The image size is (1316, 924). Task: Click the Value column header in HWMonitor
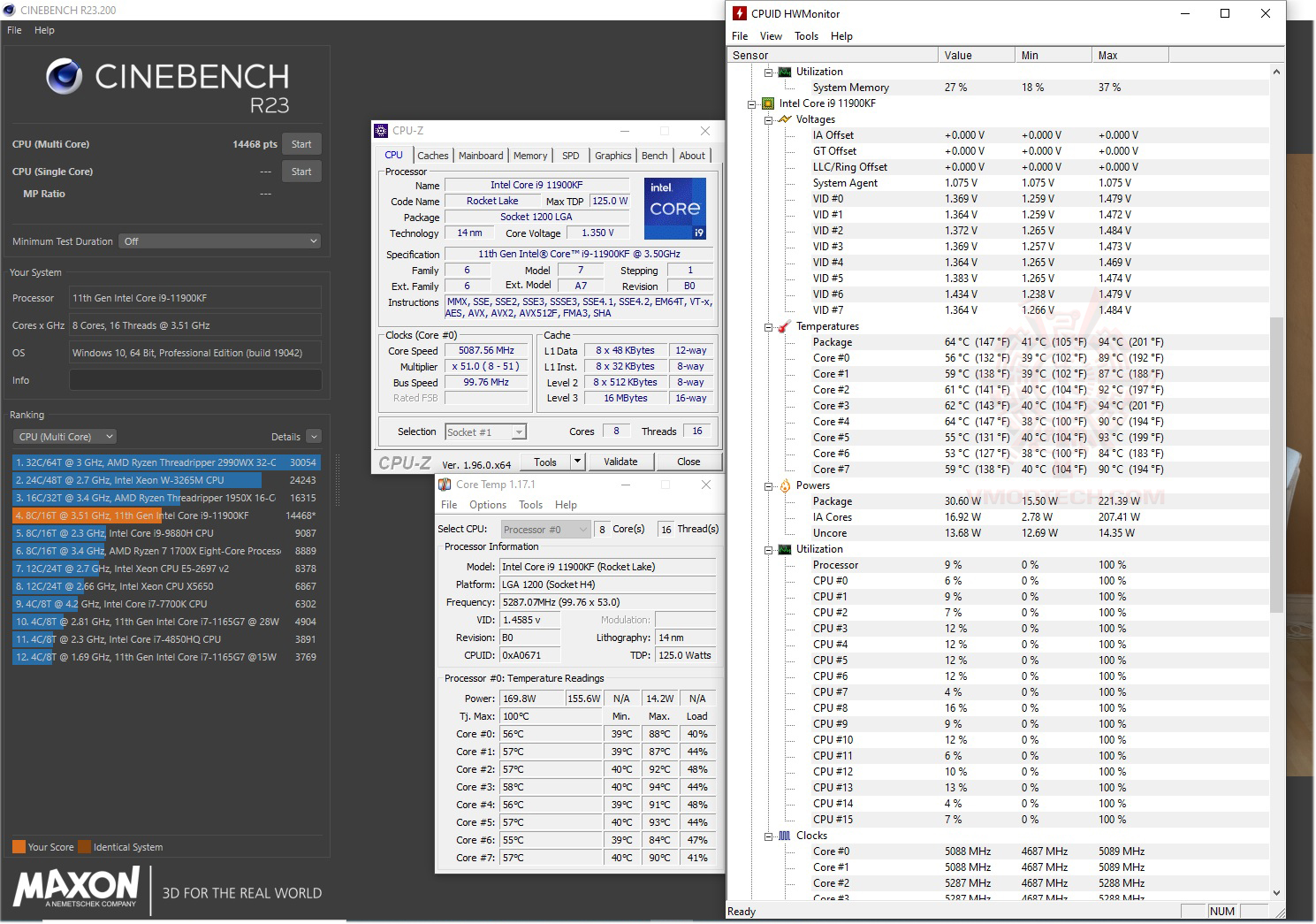tap(977, 55)
